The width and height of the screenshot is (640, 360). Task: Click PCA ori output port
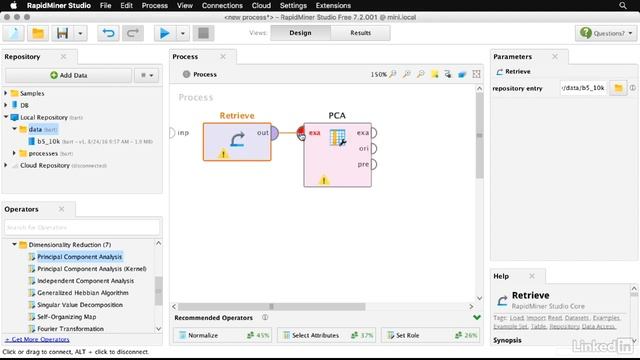point(373,148)
